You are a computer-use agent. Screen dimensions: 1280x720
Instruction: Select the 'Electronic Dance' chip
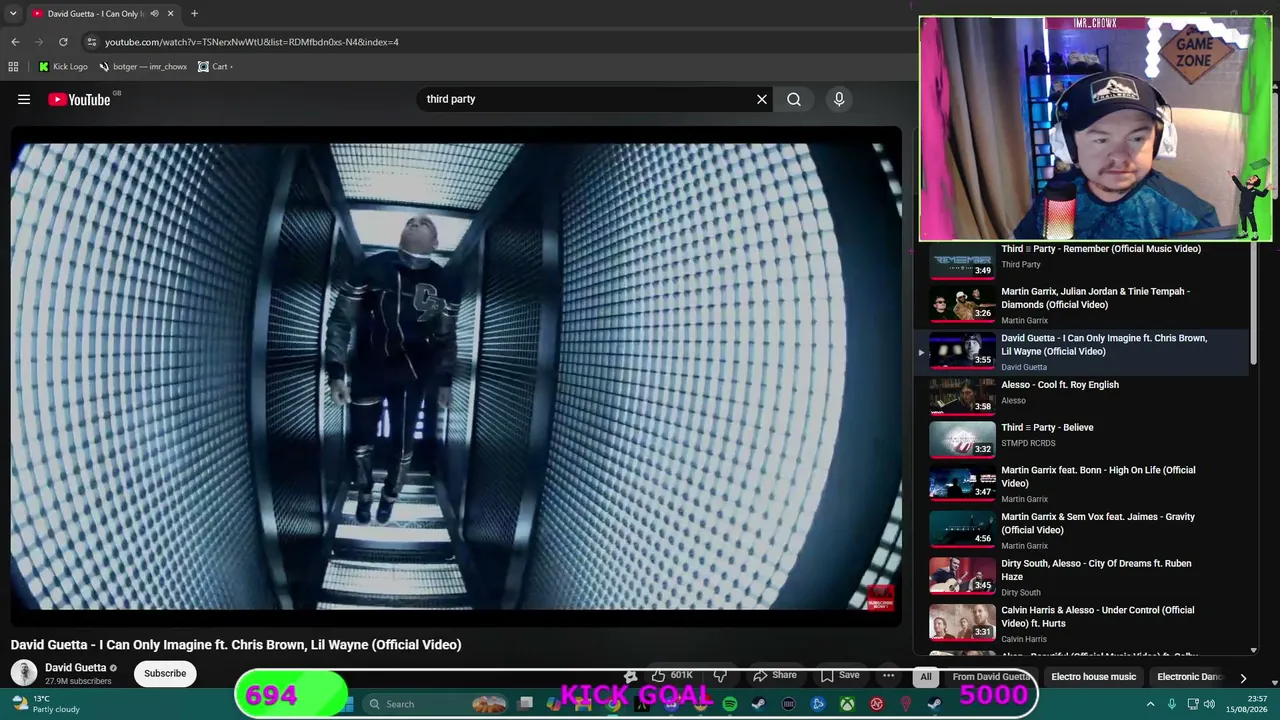point(1189,677)
